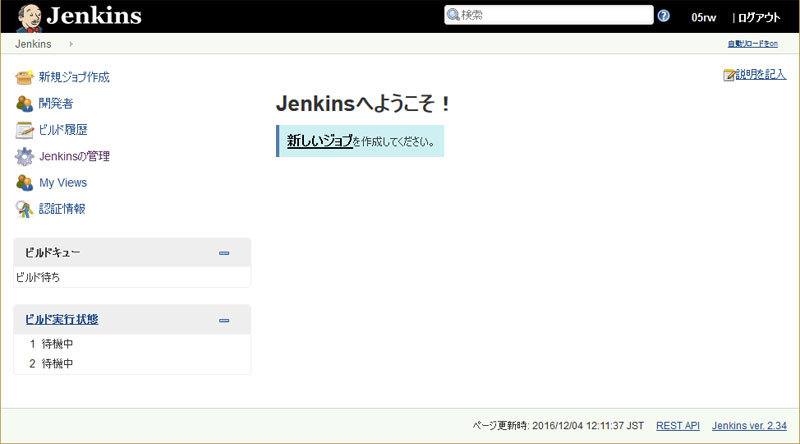
Task: Click the ビルド履歴 notepad icon
Action: click(x=24, y=130)
